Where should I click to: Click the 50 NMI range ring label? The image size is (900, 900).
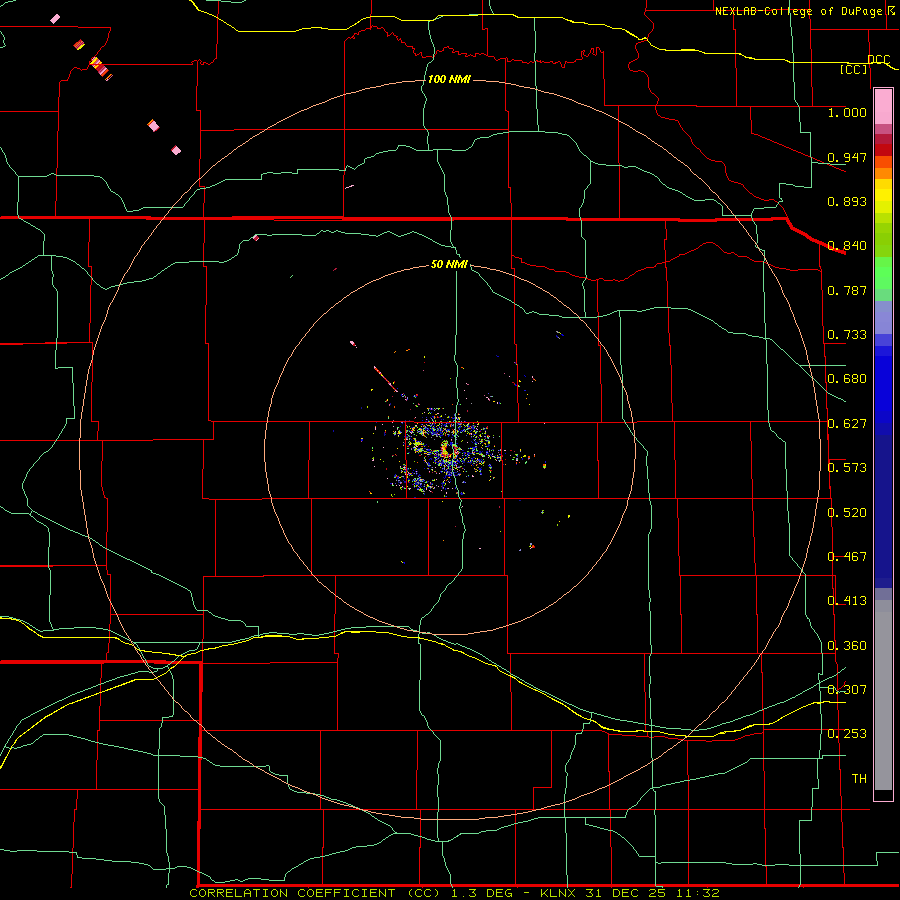point(449,264)
